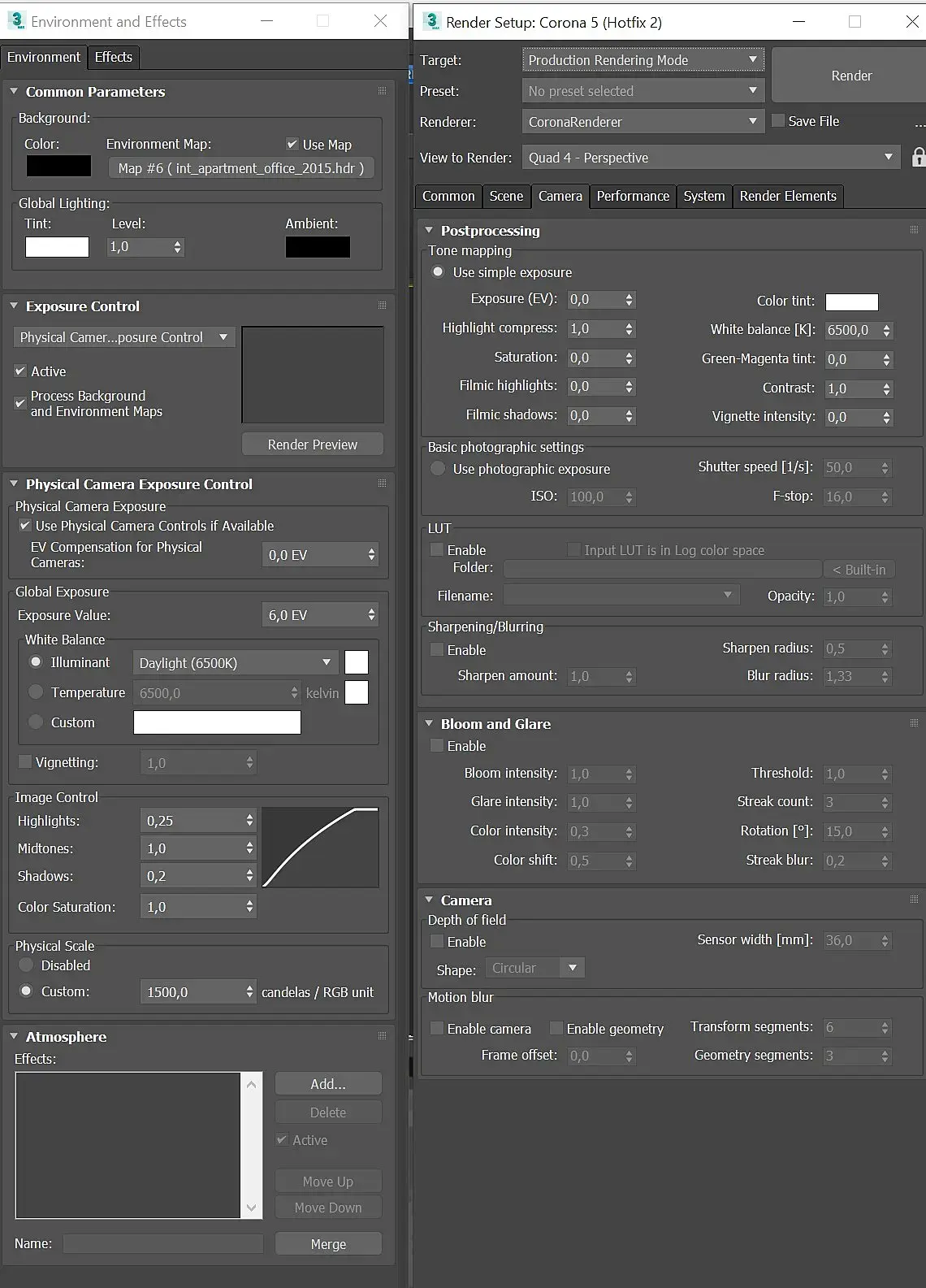Open the Render Elements tab
The image size is (926, 1288).
point(788,196)
